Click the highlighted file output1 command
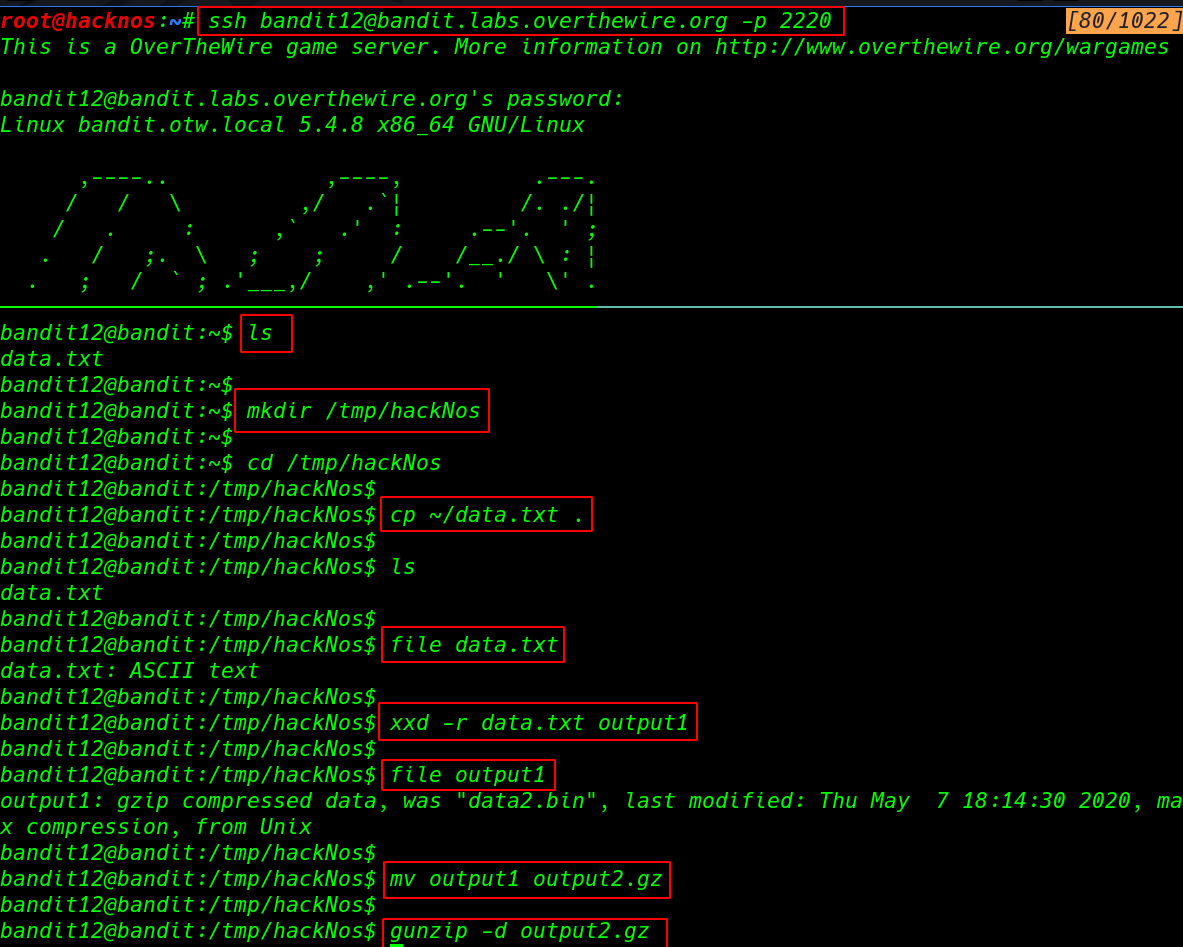The height and width of the screenshot is (947, 1183). click(x=468, y=775)
